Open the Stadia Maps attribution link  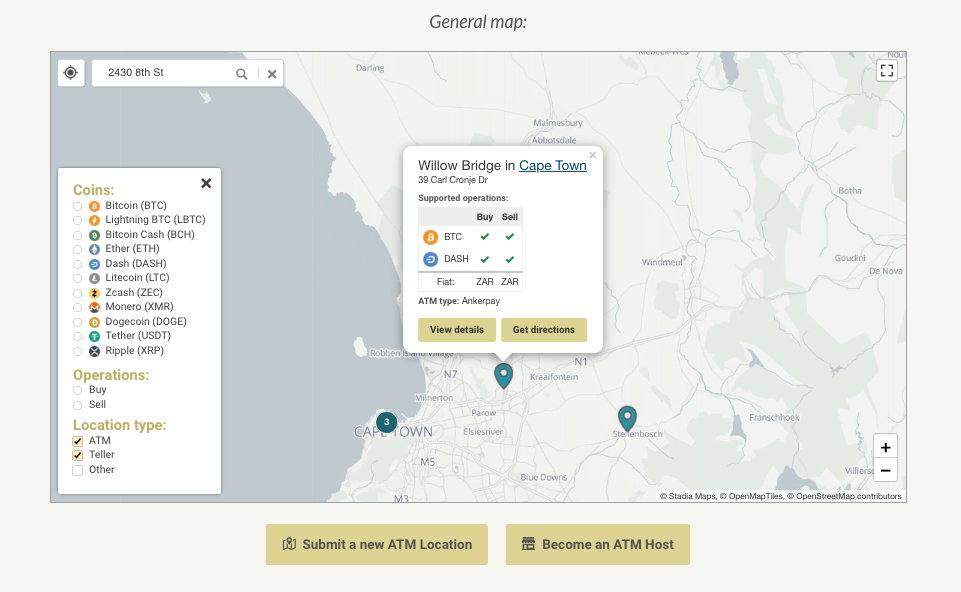click(692, 496)
